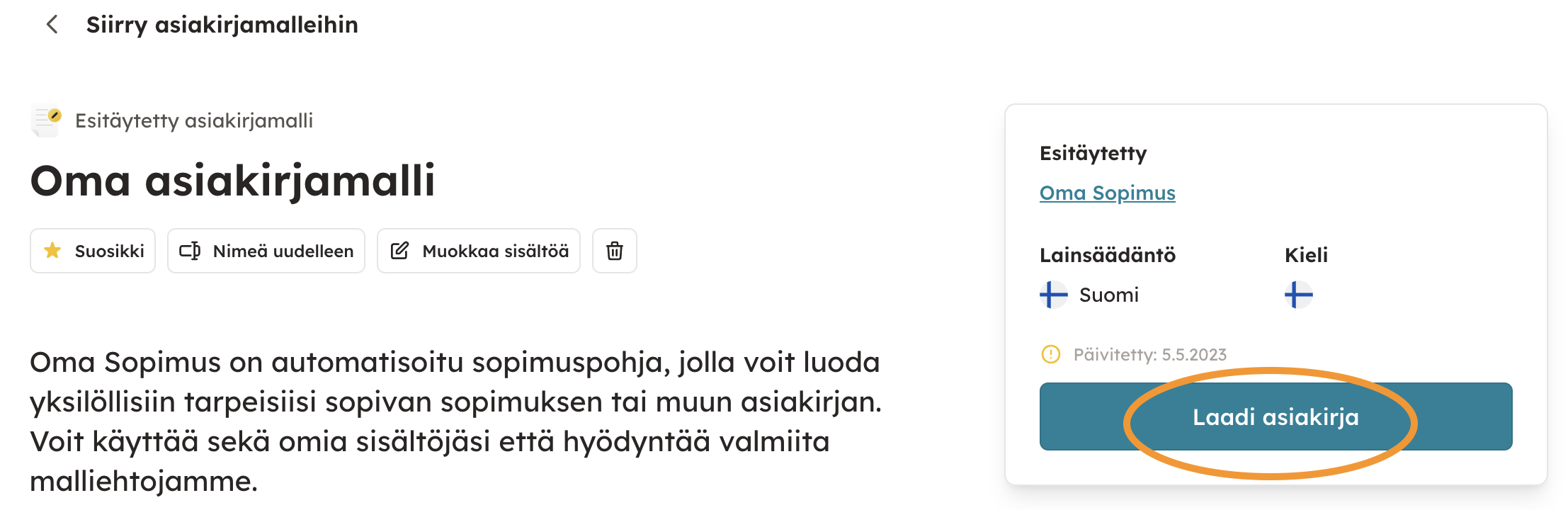This screenshot has width=1568, height=510.
Task: Click the flag icon under Kieli
Action: tap(1298, 295)
